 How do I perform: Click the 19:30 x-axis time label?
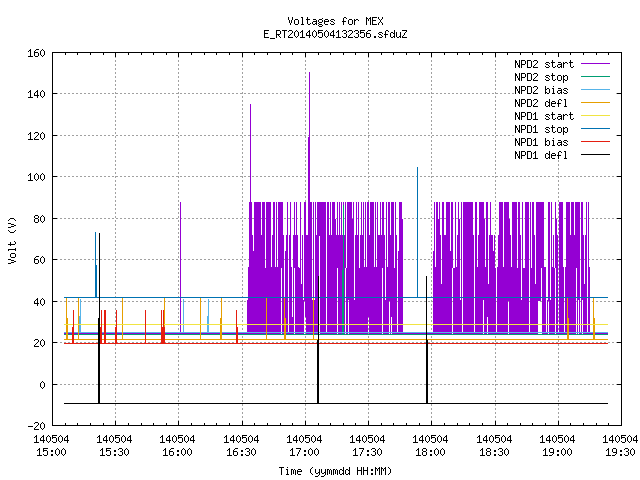(x=620, y=452)
